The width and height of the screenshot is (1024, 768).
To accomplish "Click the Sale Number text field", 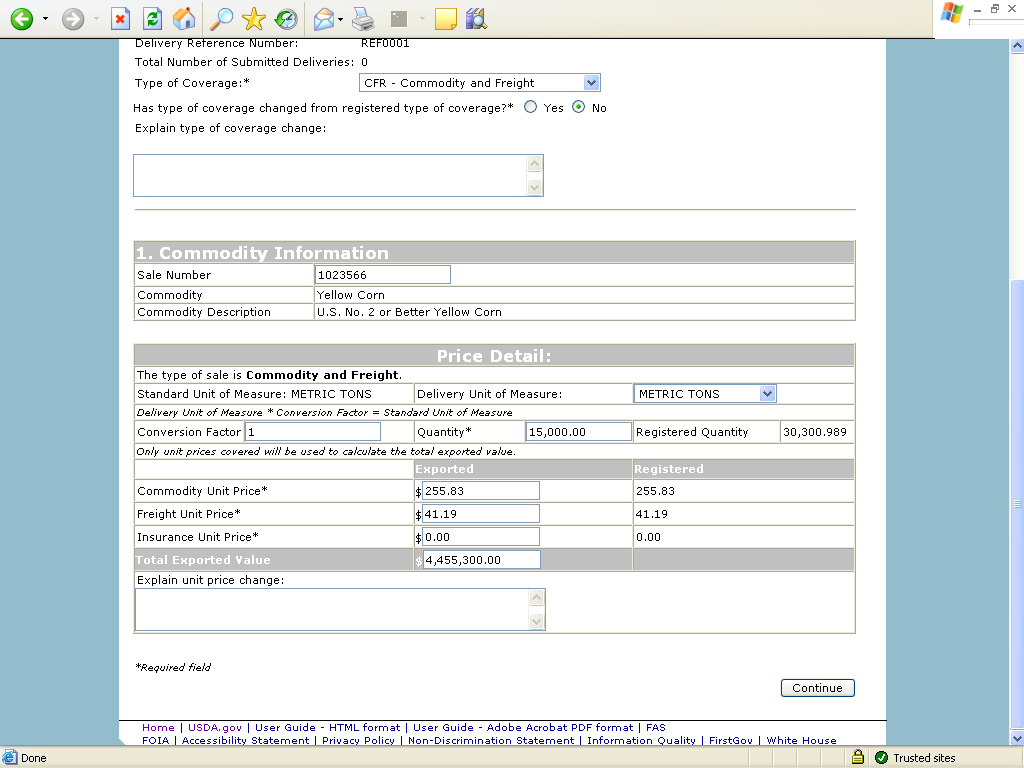I will pos(382,275).
